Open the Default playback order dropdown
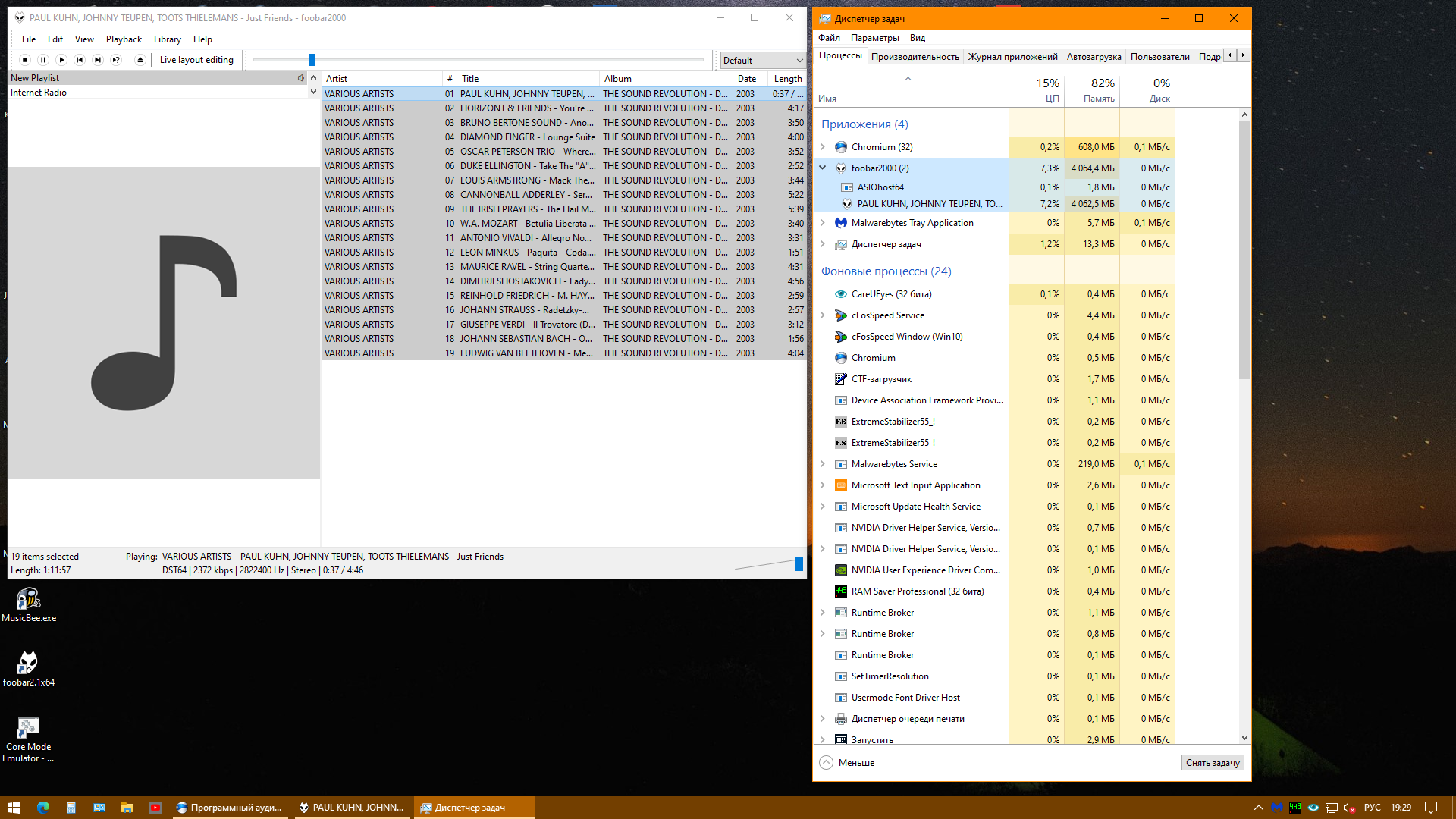The width and height of the screenshot is (1456, 819). (x=762, y=60)
